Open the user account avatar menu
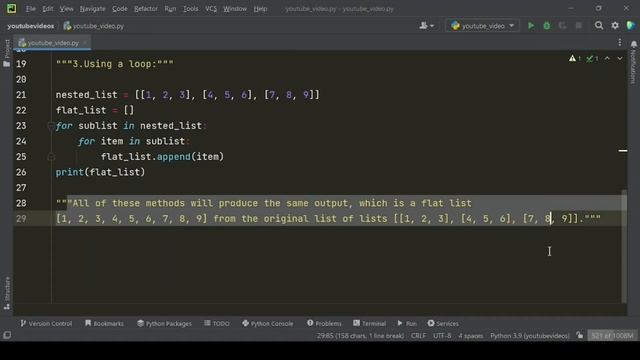The height and width of the screenshot is (360, 640). [427, 26]
